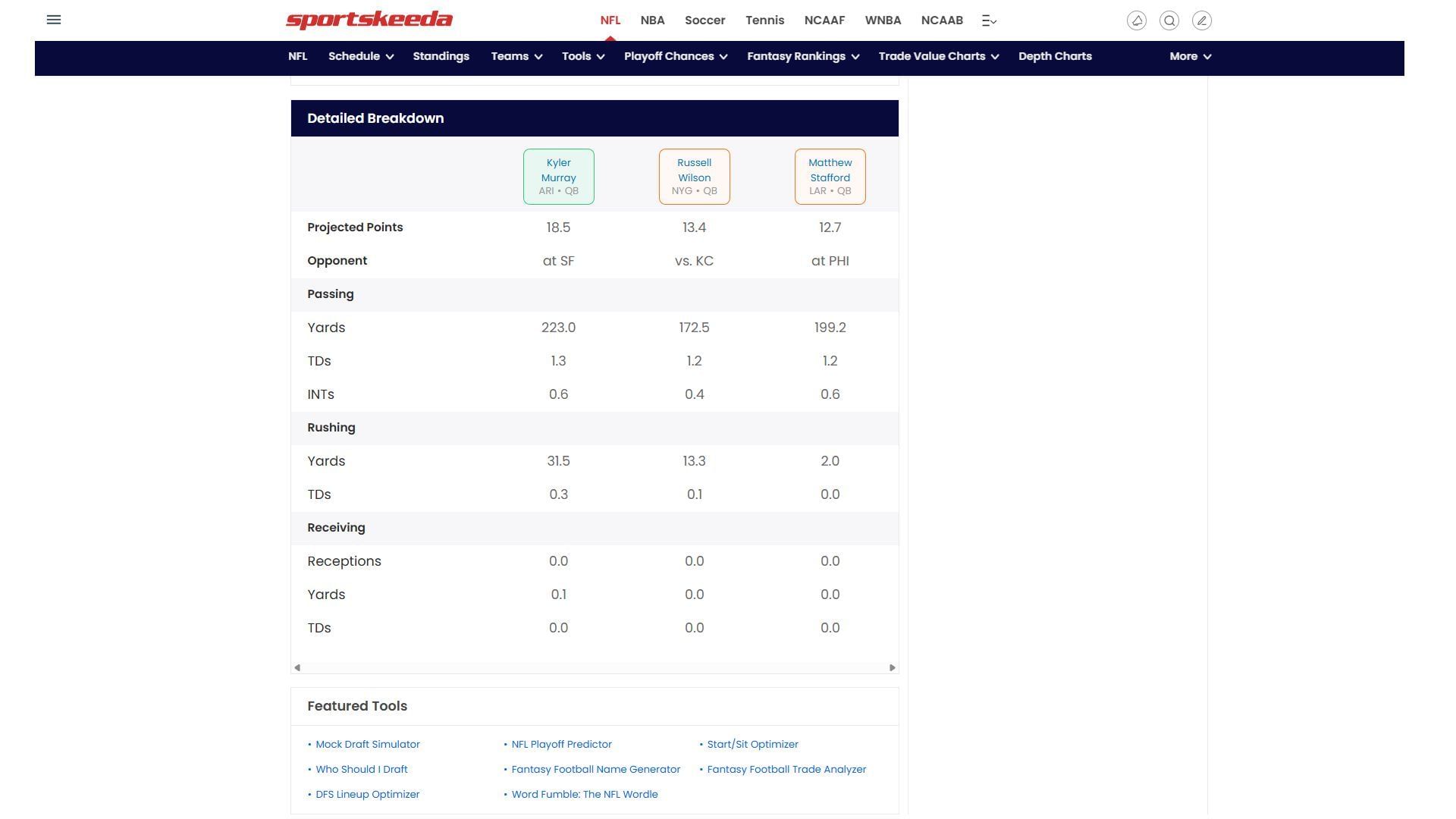Expand the Fantasy Rankings dropdown

click(x=803, y=56)
